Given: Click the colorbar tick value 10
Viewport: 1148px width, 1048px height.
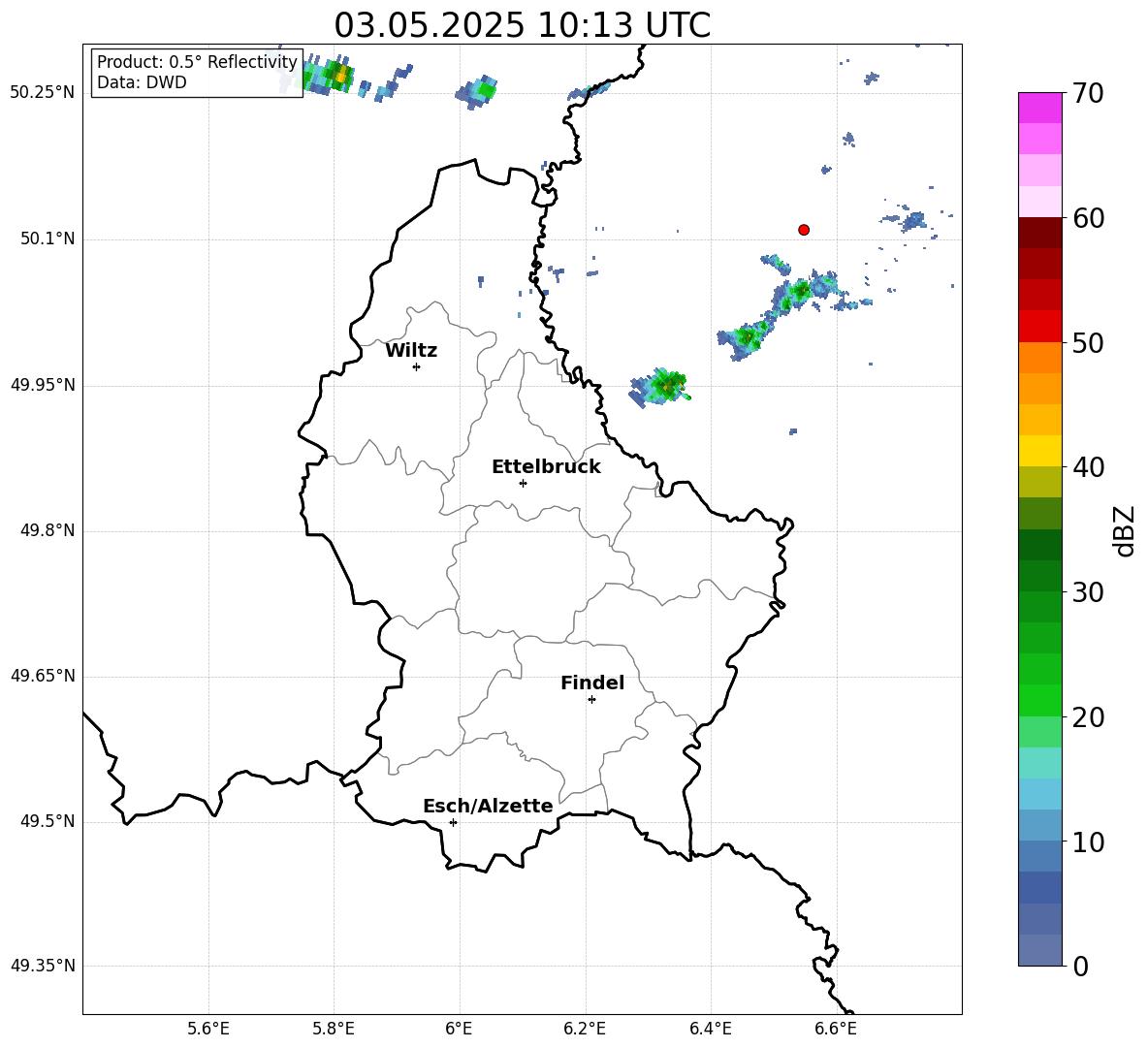Looking at the screenshot, I should [1089, 842].
